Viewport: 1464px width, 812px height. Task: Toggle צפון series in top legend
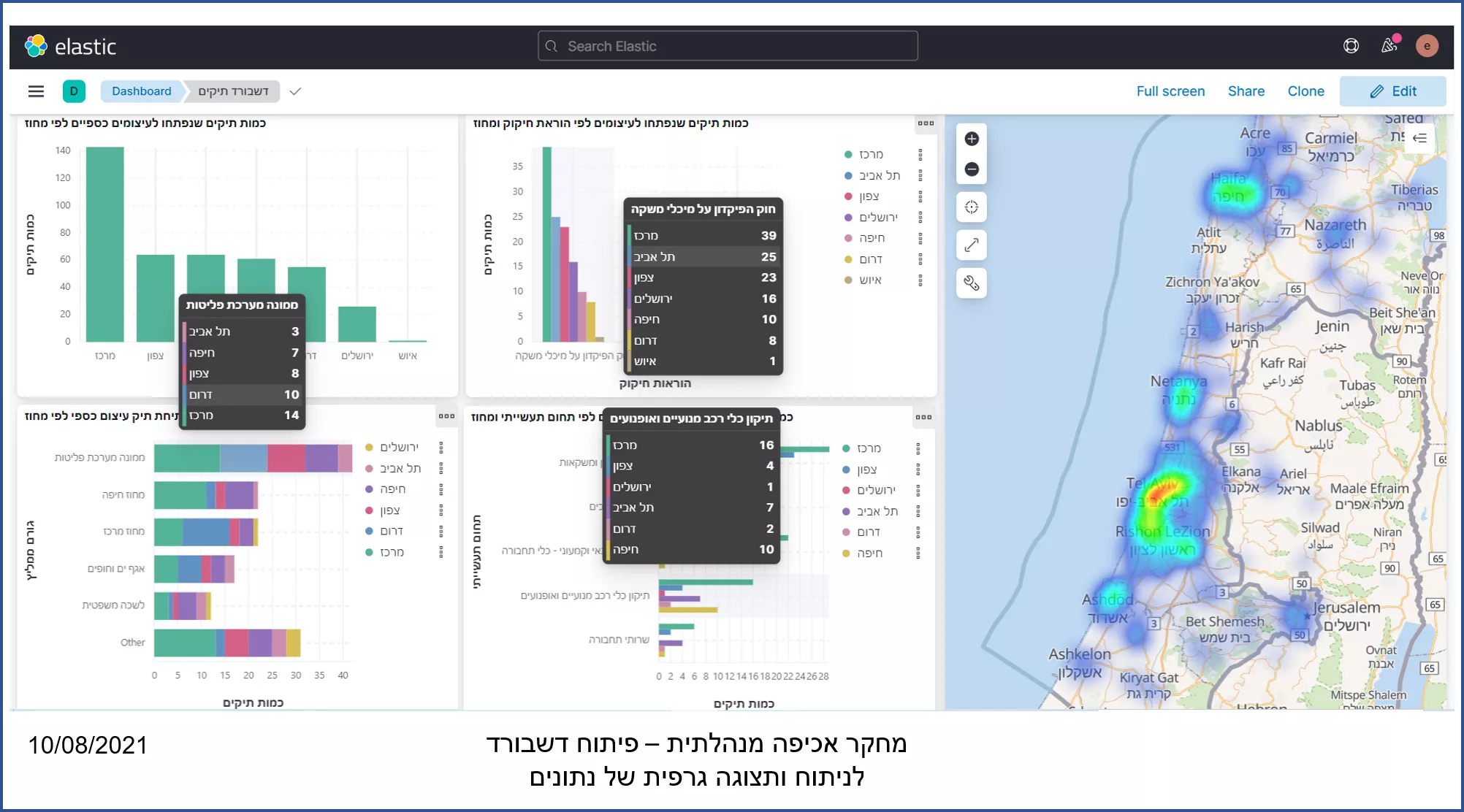point(869,196)
